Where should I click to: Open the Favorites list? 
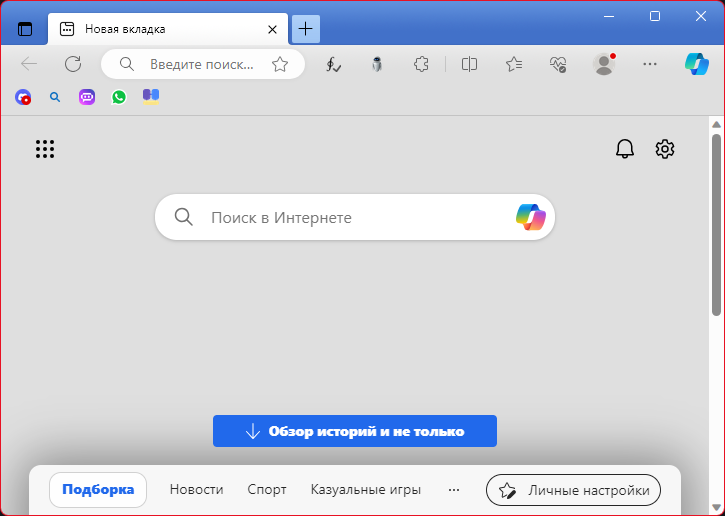point(514,64)
